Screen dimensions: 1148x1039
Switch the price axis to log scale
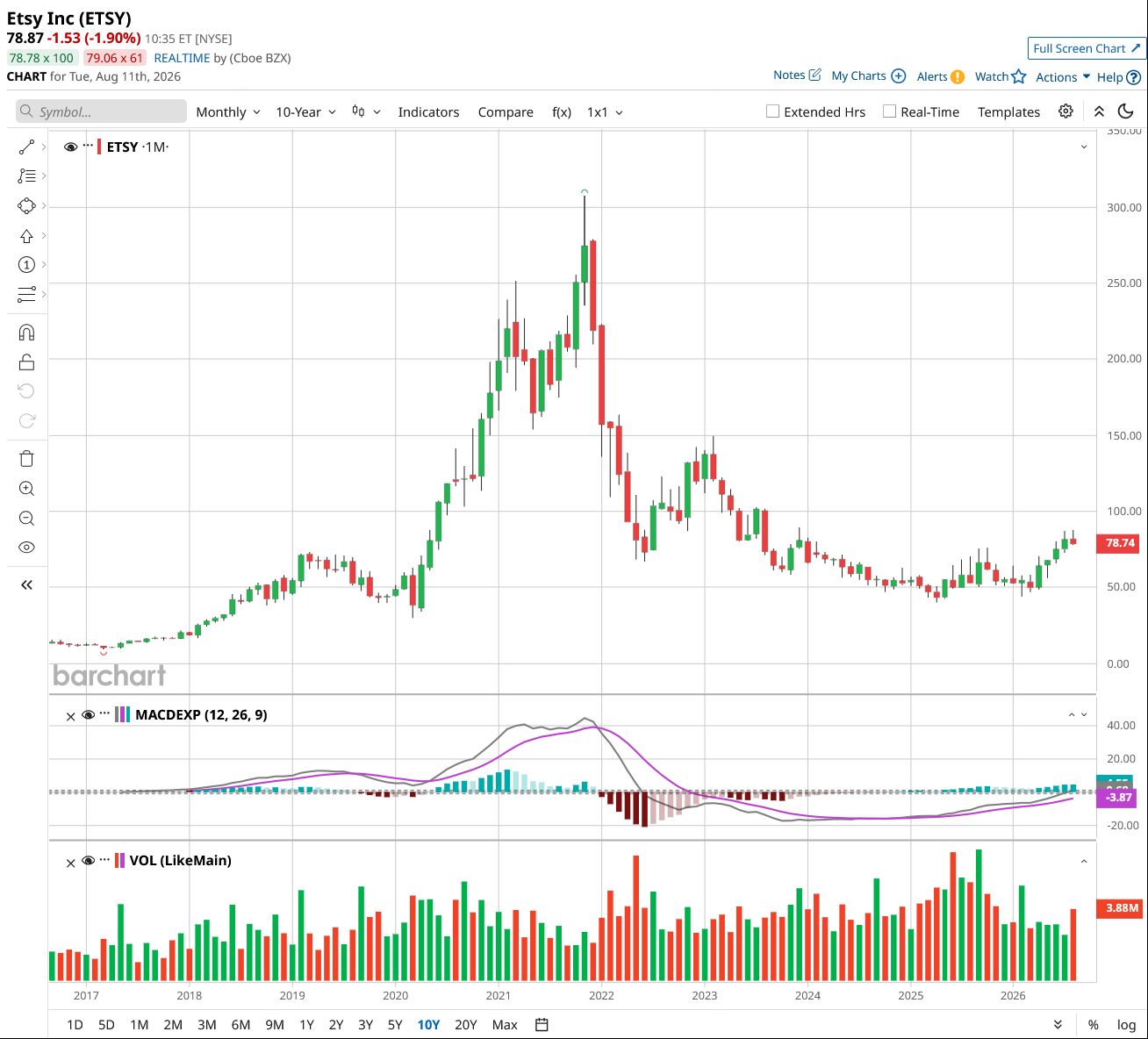point(1126,1024)
